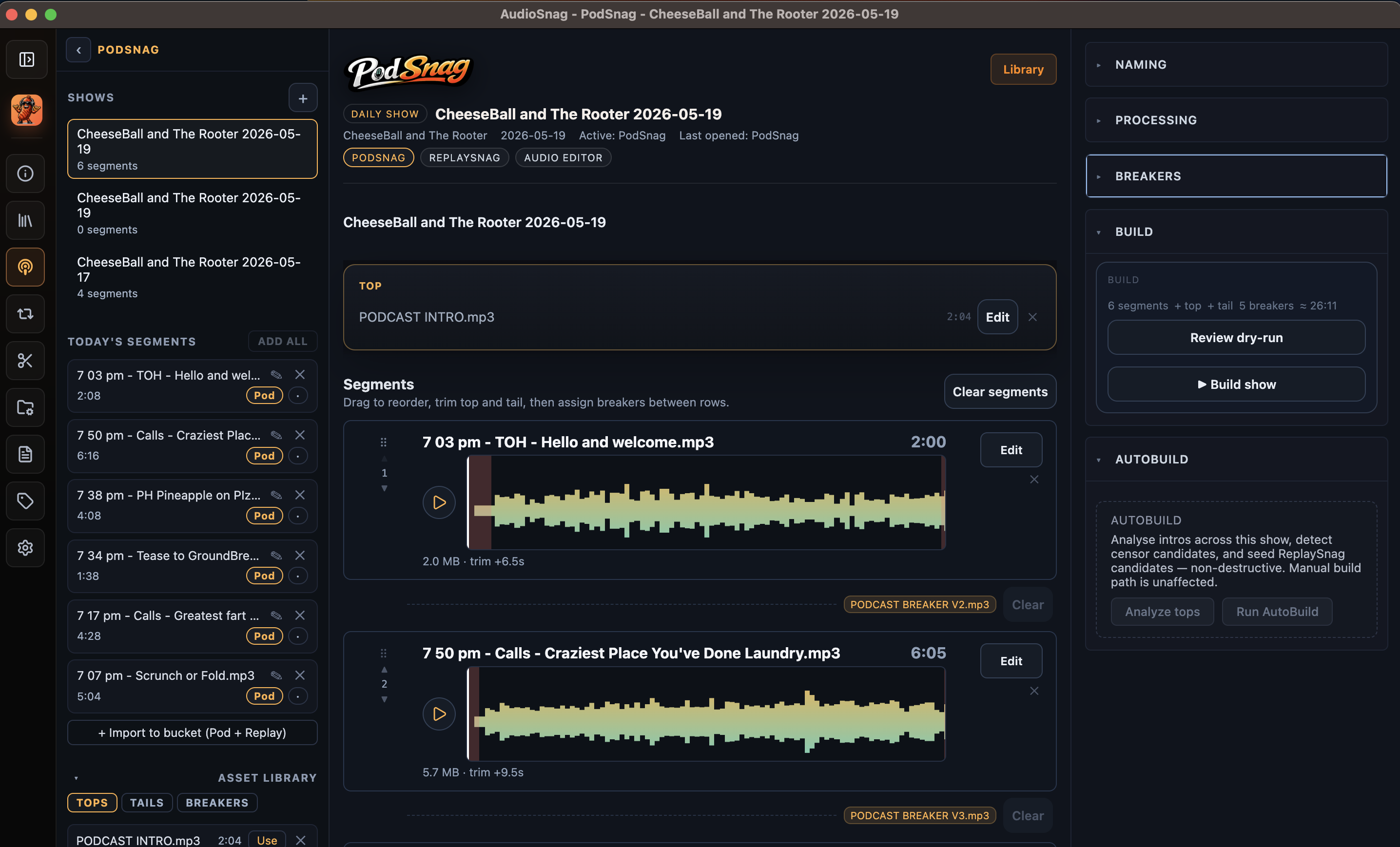Viewport: 1400px width, 847px height.
Task: Rename '7 34 pm - Tease to GroundBre' with pencil
Action: (x=276, y=555)
